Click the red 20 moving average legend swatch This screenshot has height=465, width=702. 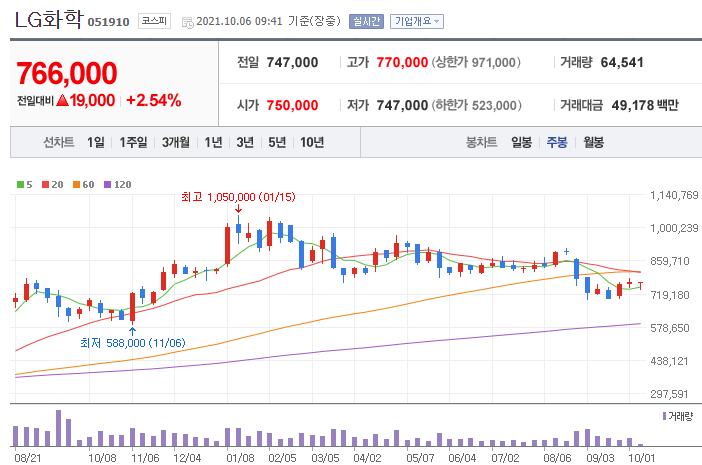[x=45, y=184]
